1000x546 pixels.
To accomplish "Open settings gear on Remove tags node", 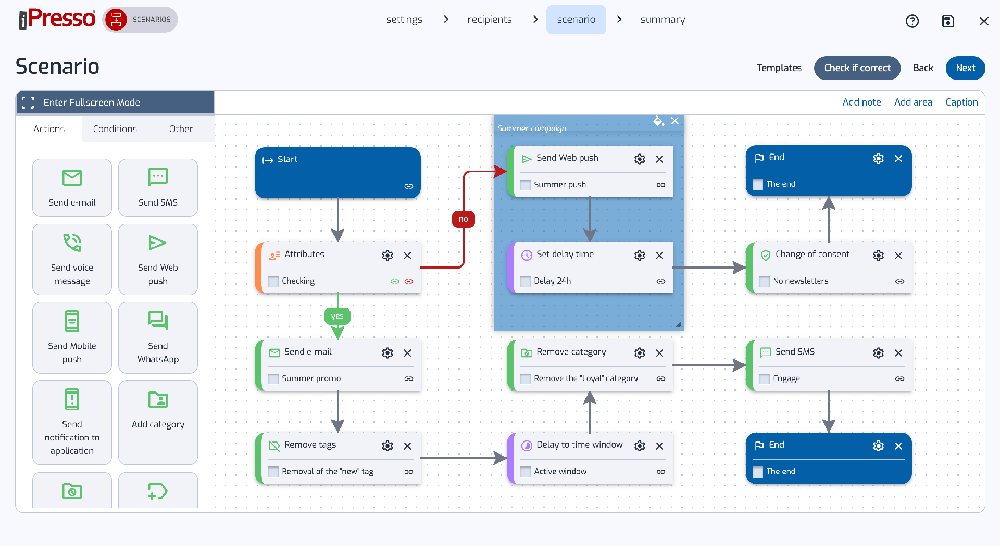I will 387,446.
